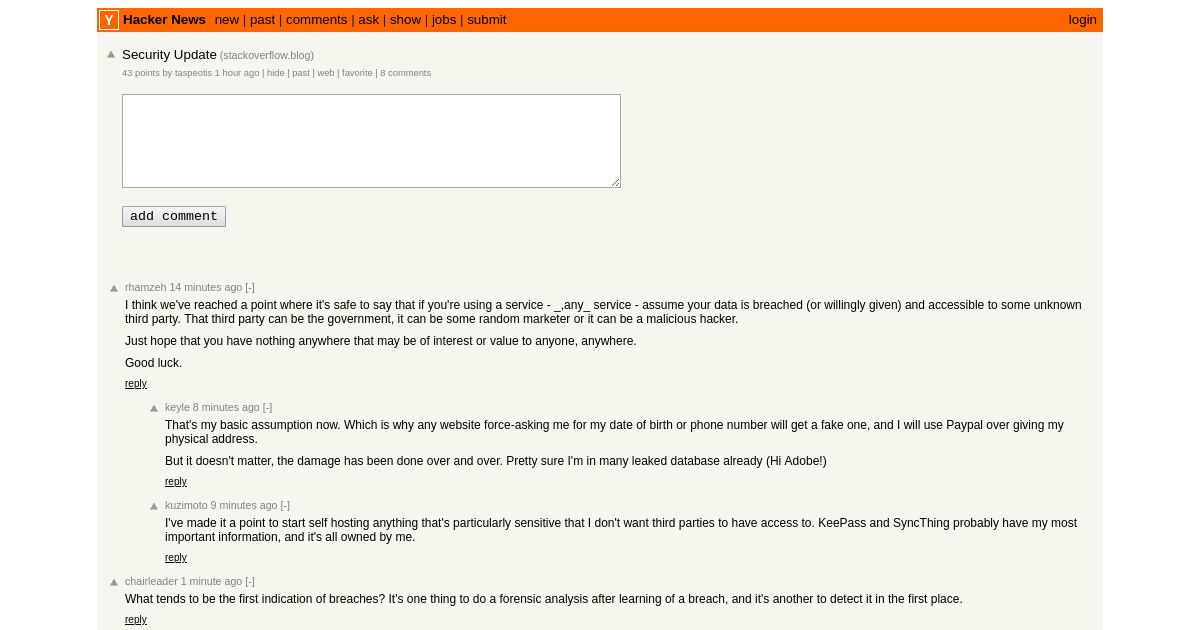Go to the 'jobs' section
The width and height of the screenshot is (1200, 630).
[444, 20]
